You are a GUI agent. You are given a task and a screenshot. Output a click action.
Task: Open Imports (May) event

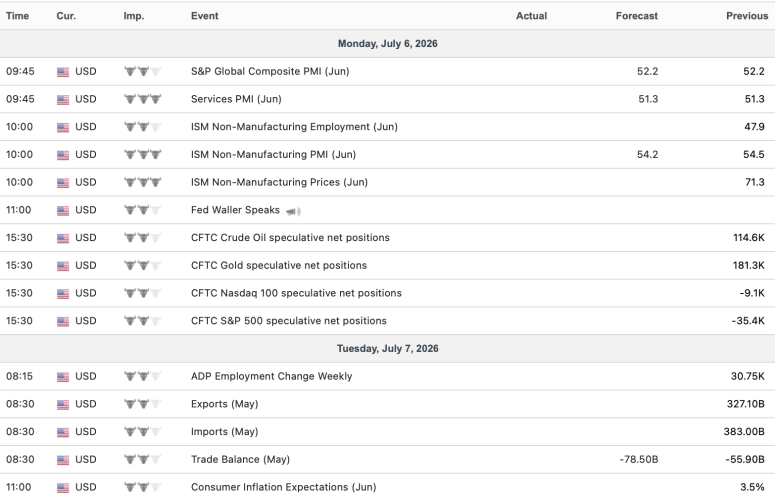click(x=224, y=432)
